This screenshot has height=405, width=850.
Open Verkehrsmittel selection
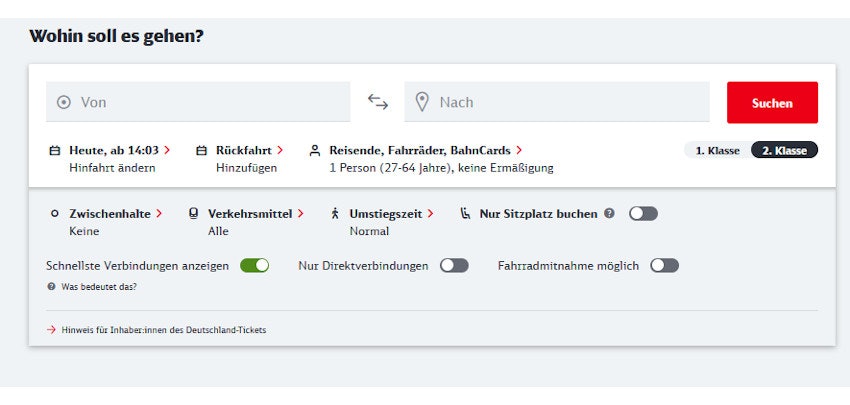point(256,214)
